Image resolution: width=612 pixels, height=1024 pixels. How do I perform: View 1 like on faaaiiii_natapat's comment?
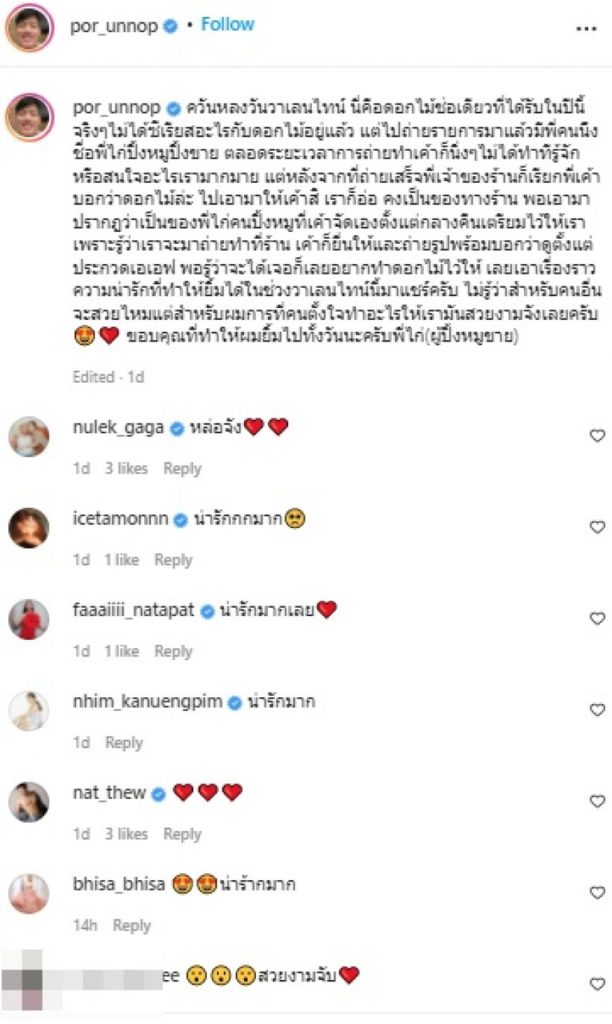tap(121, 651)
